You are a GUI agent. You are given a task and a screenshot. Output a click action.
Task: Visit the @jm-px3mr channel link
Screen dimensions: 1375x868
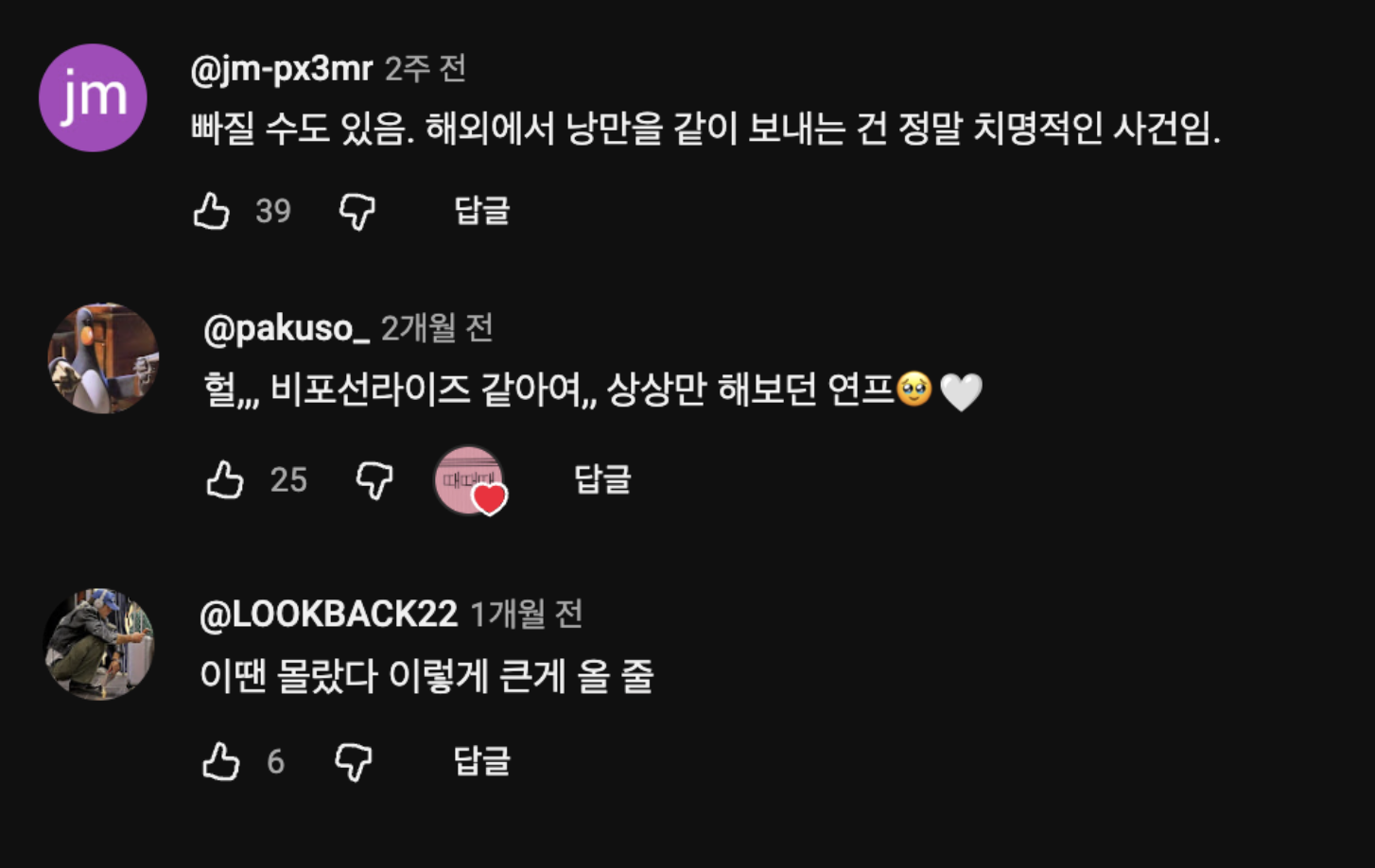tap(281, 69)
